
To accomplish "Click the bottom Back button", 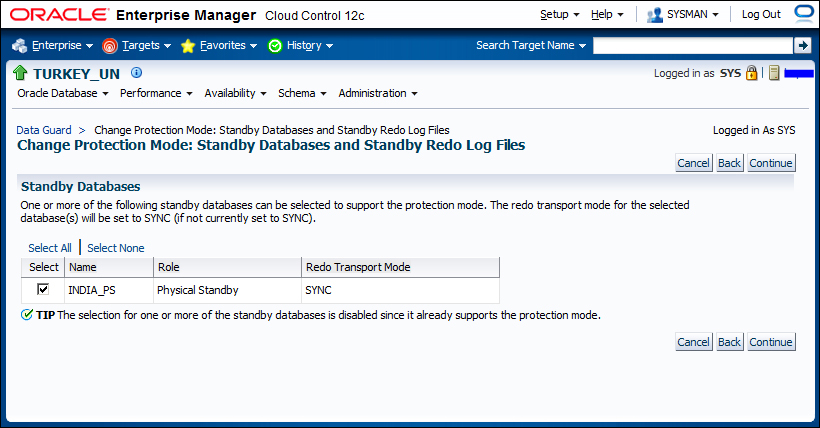I will [x=730, y=342].
